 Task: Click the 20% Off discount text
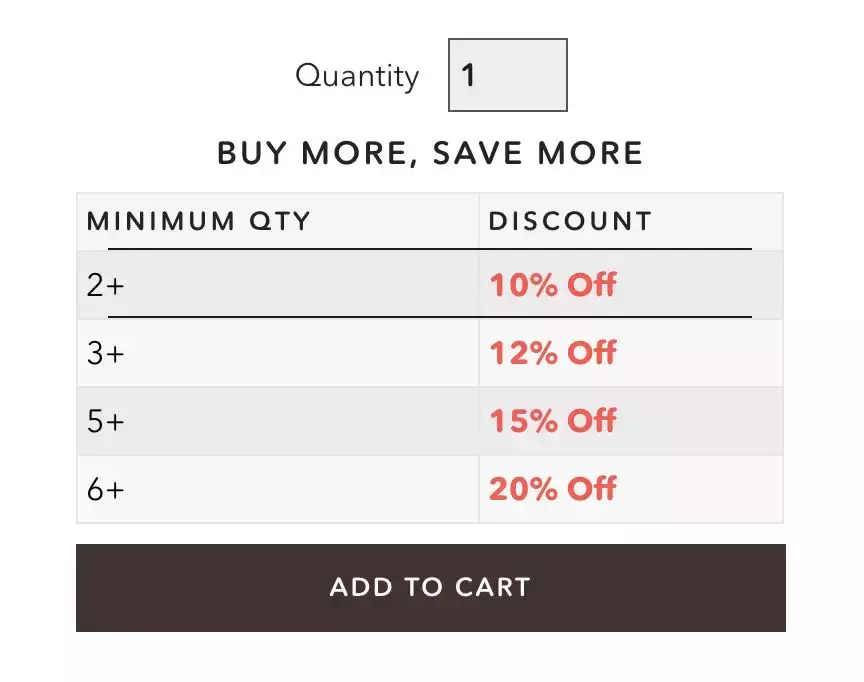coord(553,489)
